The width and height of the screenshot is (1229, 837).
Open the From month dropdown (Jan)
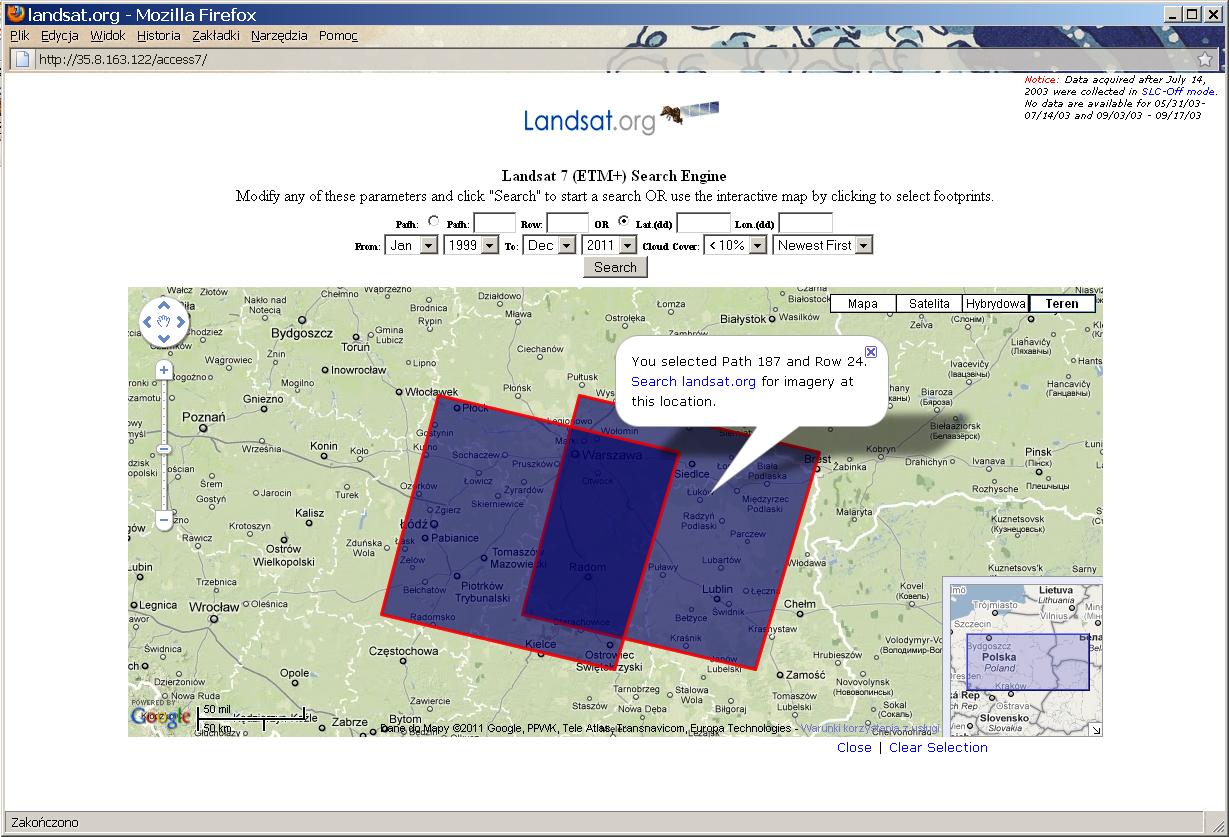[411, 245]
